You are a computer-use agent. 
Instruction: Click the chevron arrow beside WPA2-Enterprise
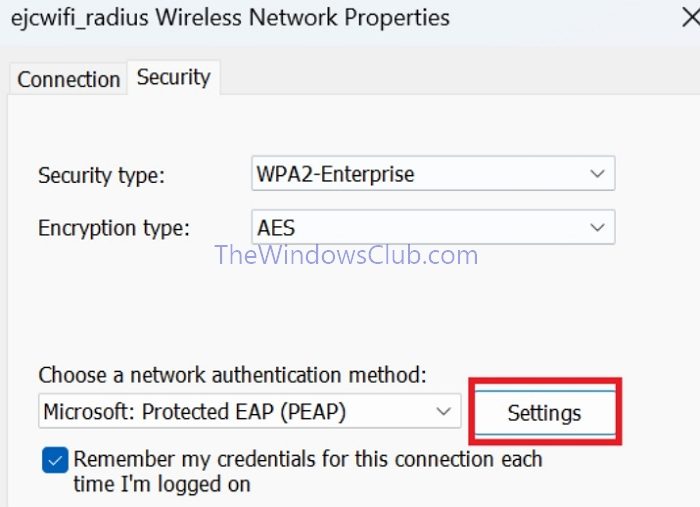click(x=597, y=173)
